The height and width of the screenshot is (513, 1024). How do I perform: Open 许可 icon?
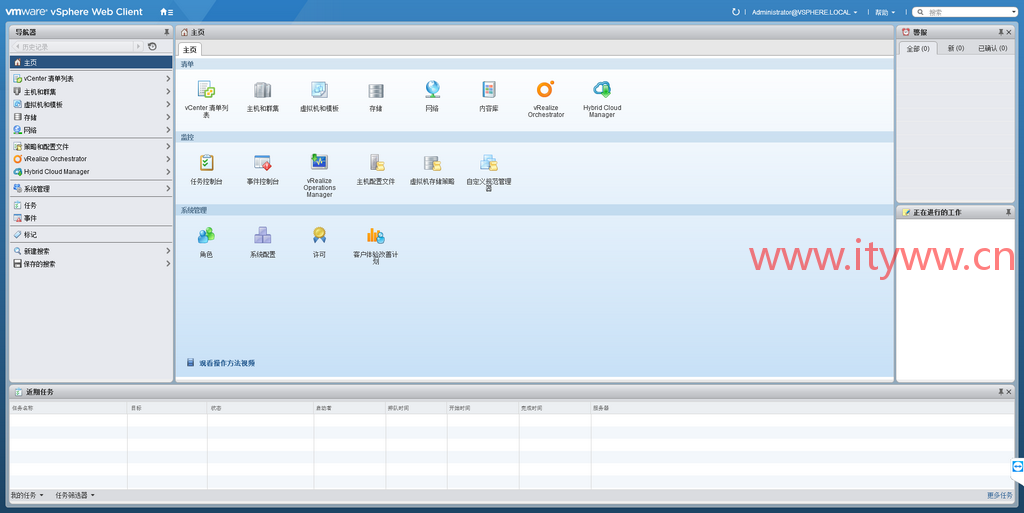point(319,236)
